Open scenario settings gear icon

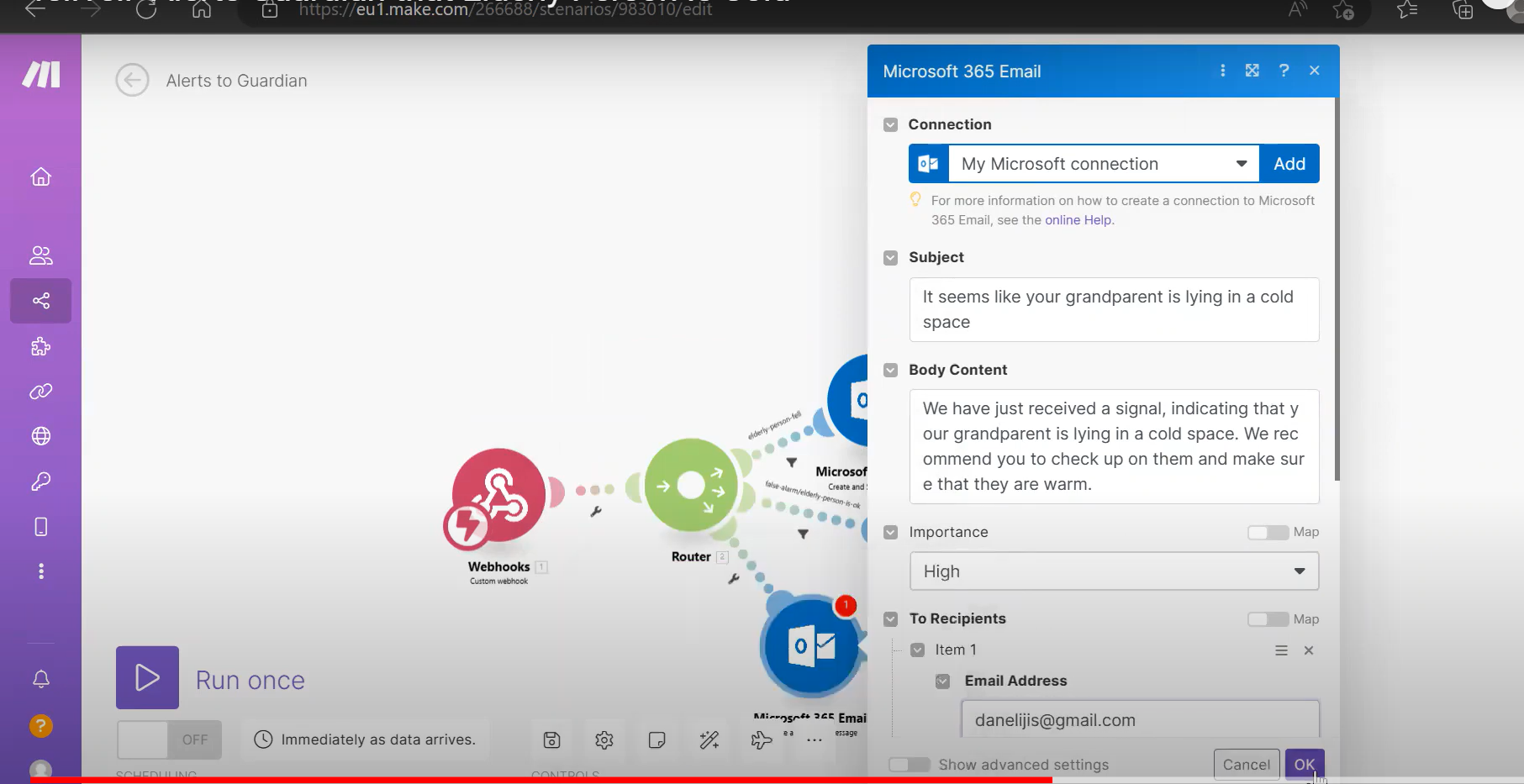pos(604,739)
